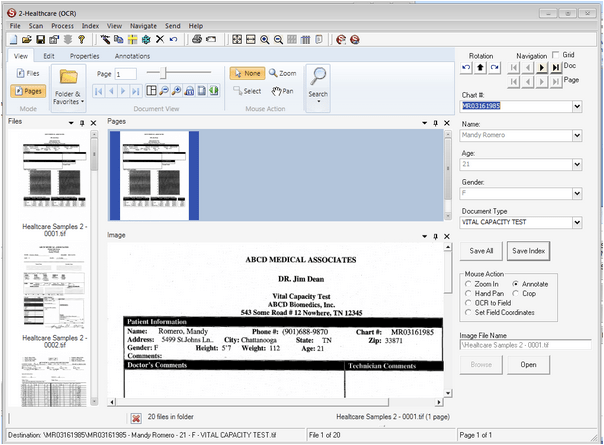Choose the Select mouse action
The width and height of the screenshot is (604, 445).
point(247,91)
